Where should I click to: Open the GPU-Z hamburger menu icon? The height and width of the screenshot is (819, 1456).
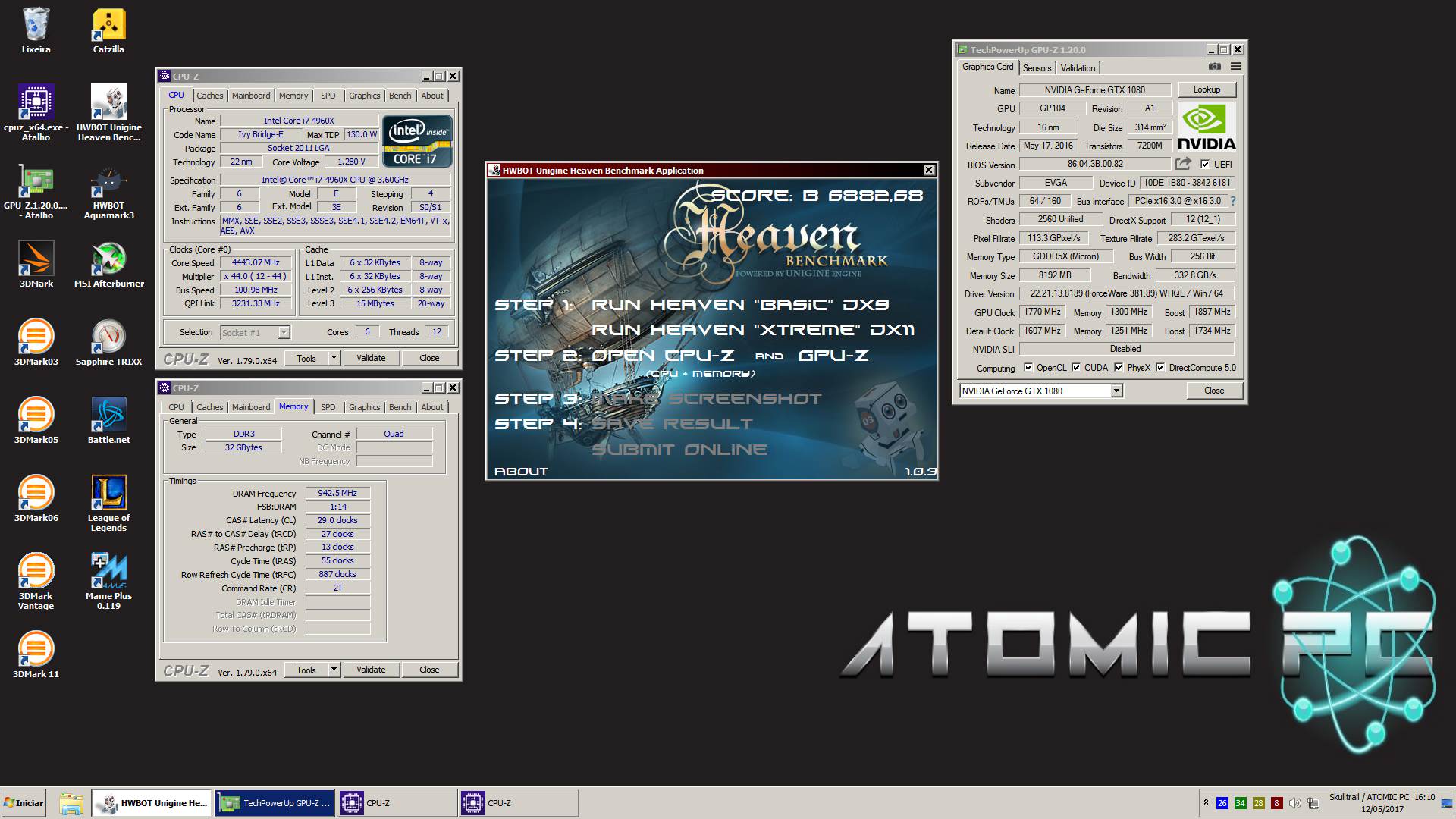[x=1235, y=67]
